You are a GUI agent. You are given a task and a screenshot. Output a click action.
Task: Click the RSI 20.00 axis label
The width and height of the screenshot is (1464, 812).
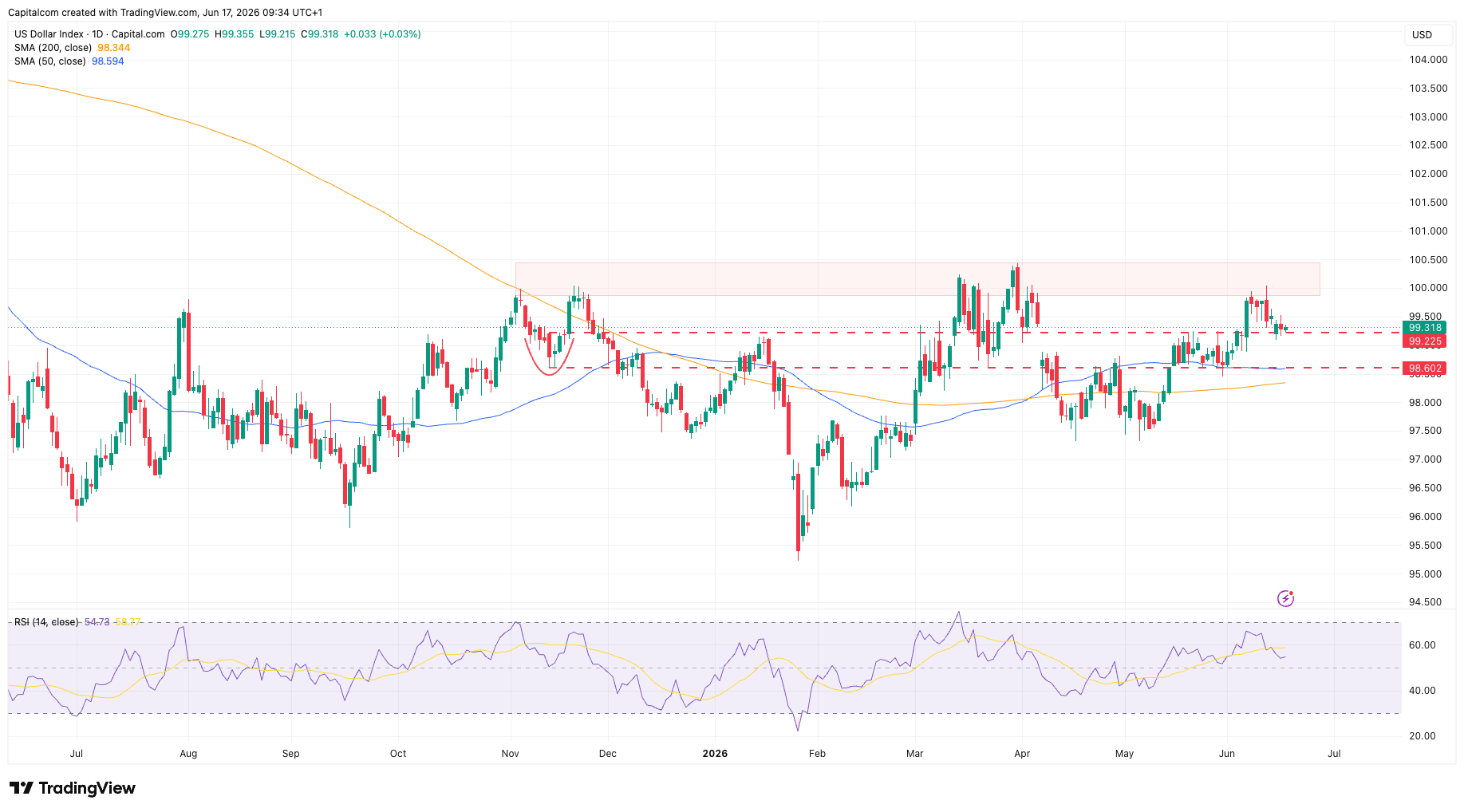[x=1423, y=736]
